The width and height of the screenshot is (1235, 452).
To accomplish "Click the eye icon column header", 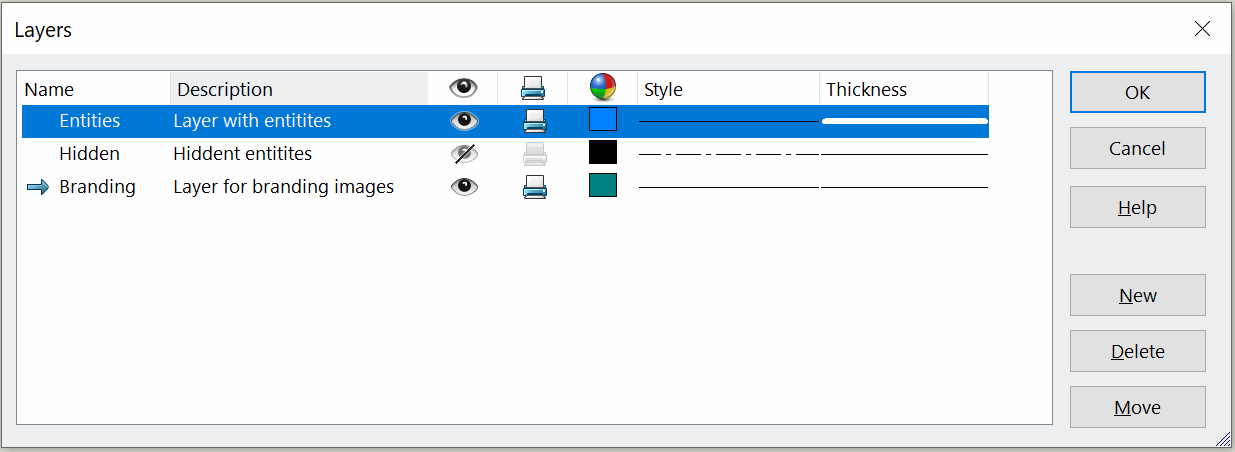I will 463,89.
